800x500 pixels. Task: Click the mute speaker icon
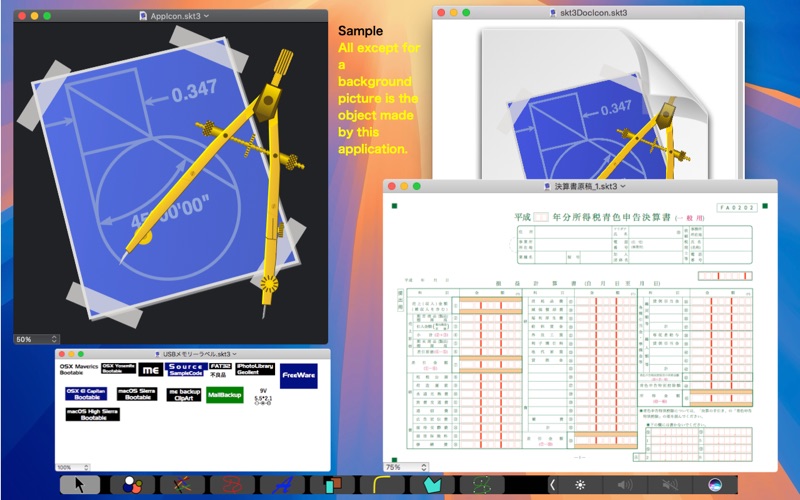coord(670,485)
